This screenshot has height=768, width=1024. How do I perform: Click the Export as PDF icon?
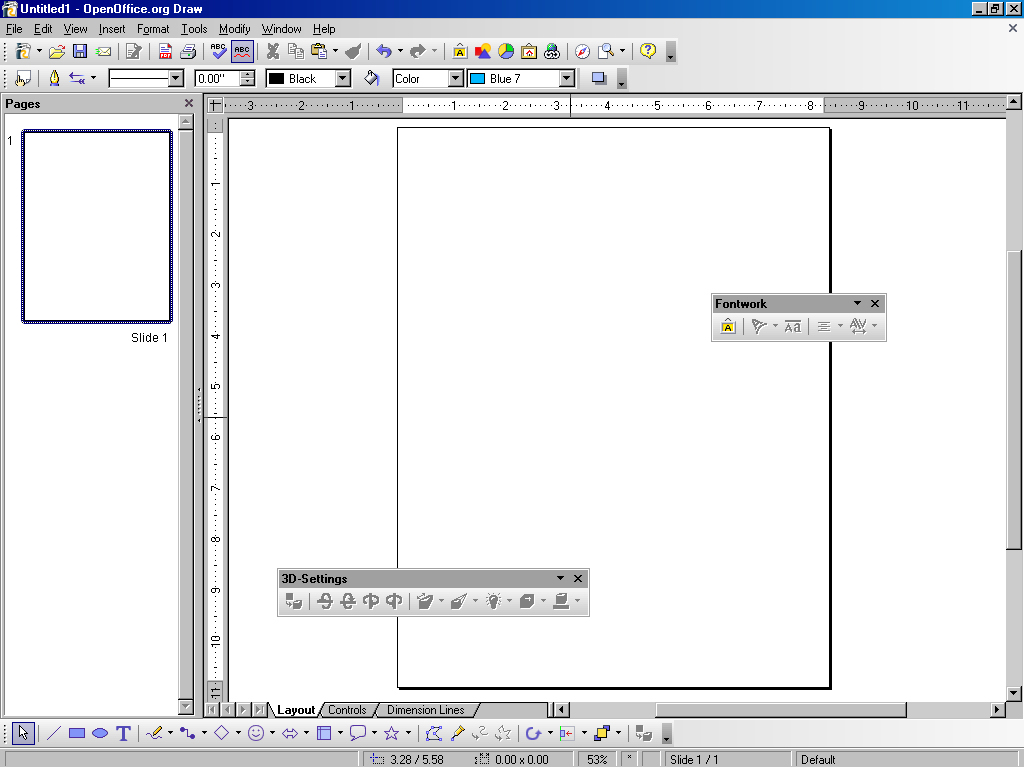[166, 52]
